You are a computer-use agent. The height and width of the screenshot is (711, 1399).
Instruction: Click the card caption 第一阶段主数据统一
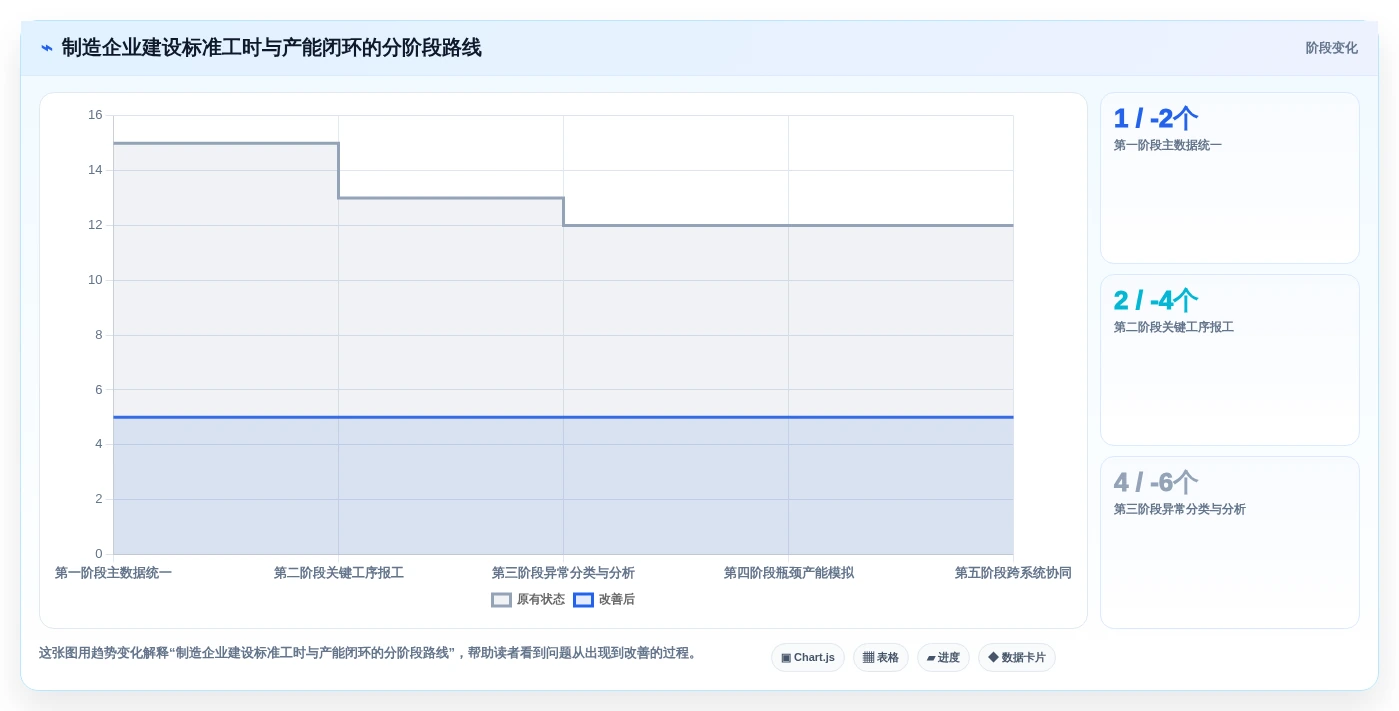click(1167, 145)
